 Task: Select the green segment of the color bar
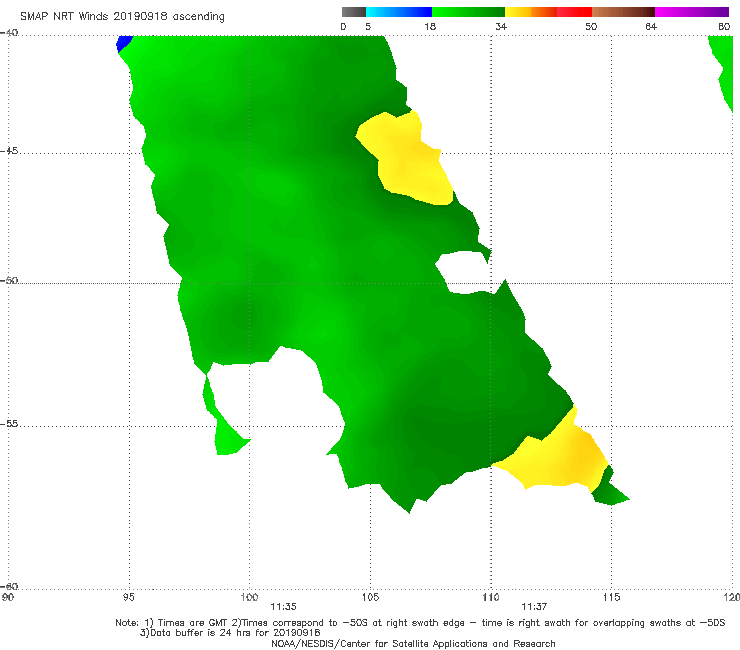[x=468, y=12]
